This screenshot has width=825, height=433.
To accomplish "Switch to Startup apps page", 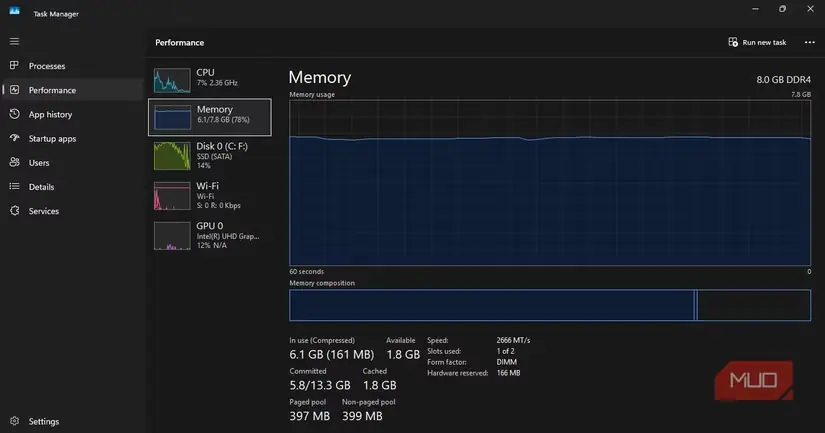I will click(73, 138).
